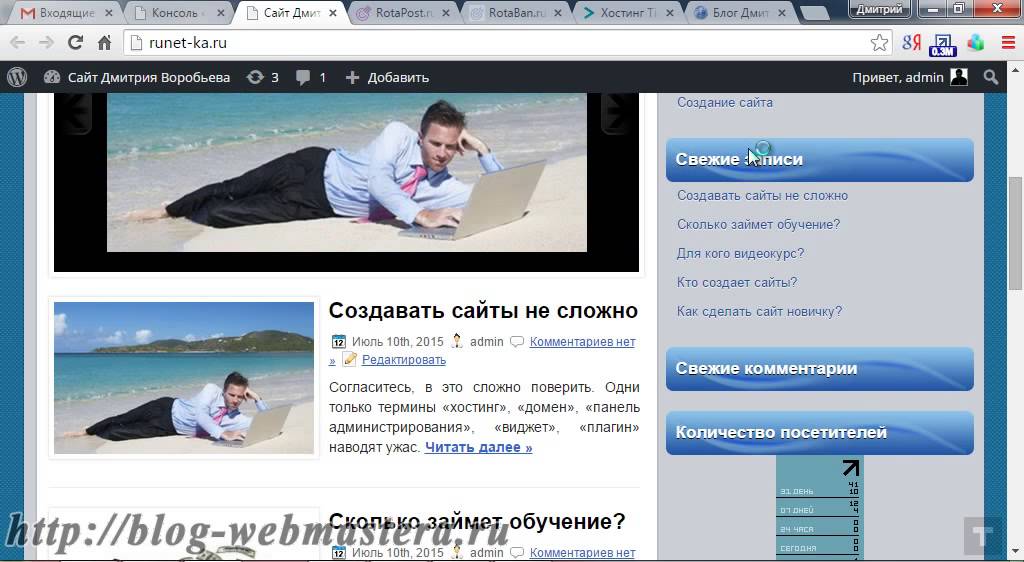Image resolution: width=1024 pixels, height=562 pixels.
Task: Switch to the RotaBan tab
Action: coord(516,13)
